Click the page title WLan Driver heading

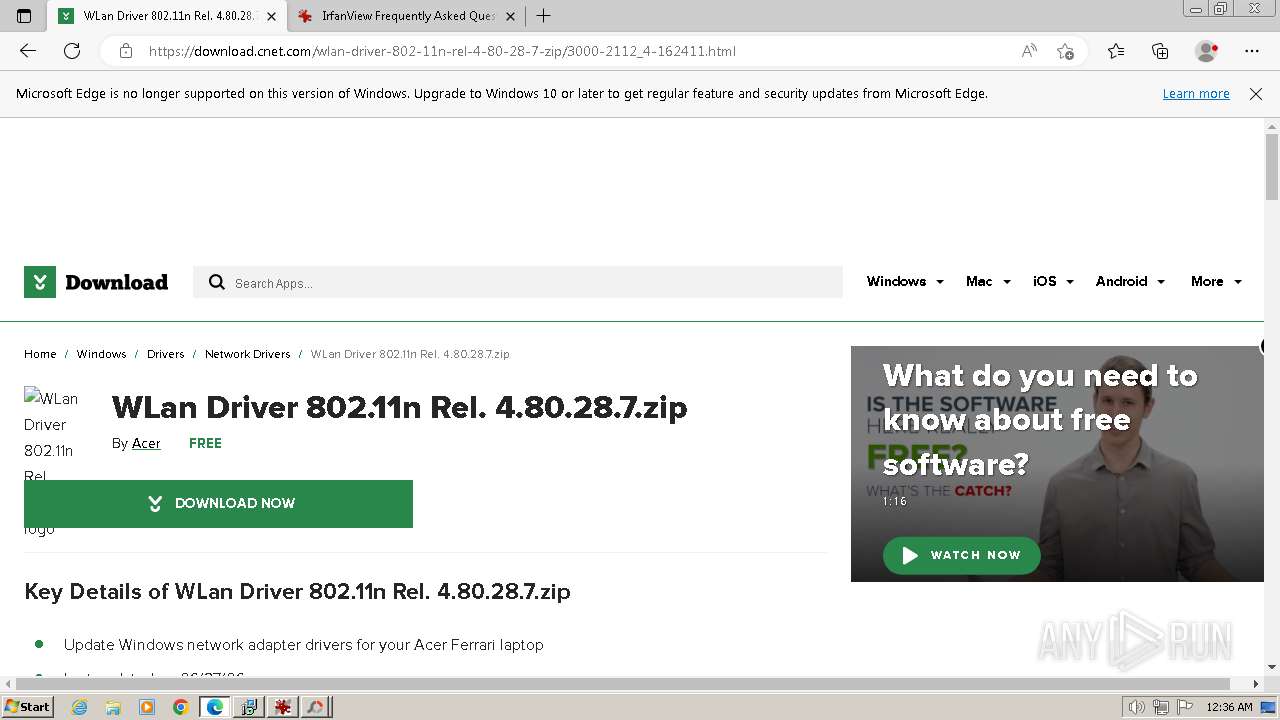coord(400,408)
